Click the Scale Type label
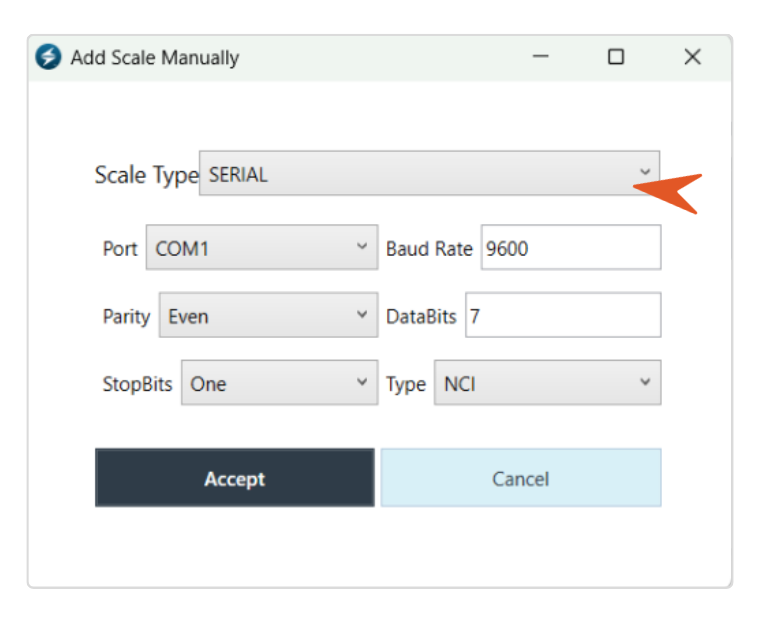This screenshot has height=625, width=760. coord(147,175)
